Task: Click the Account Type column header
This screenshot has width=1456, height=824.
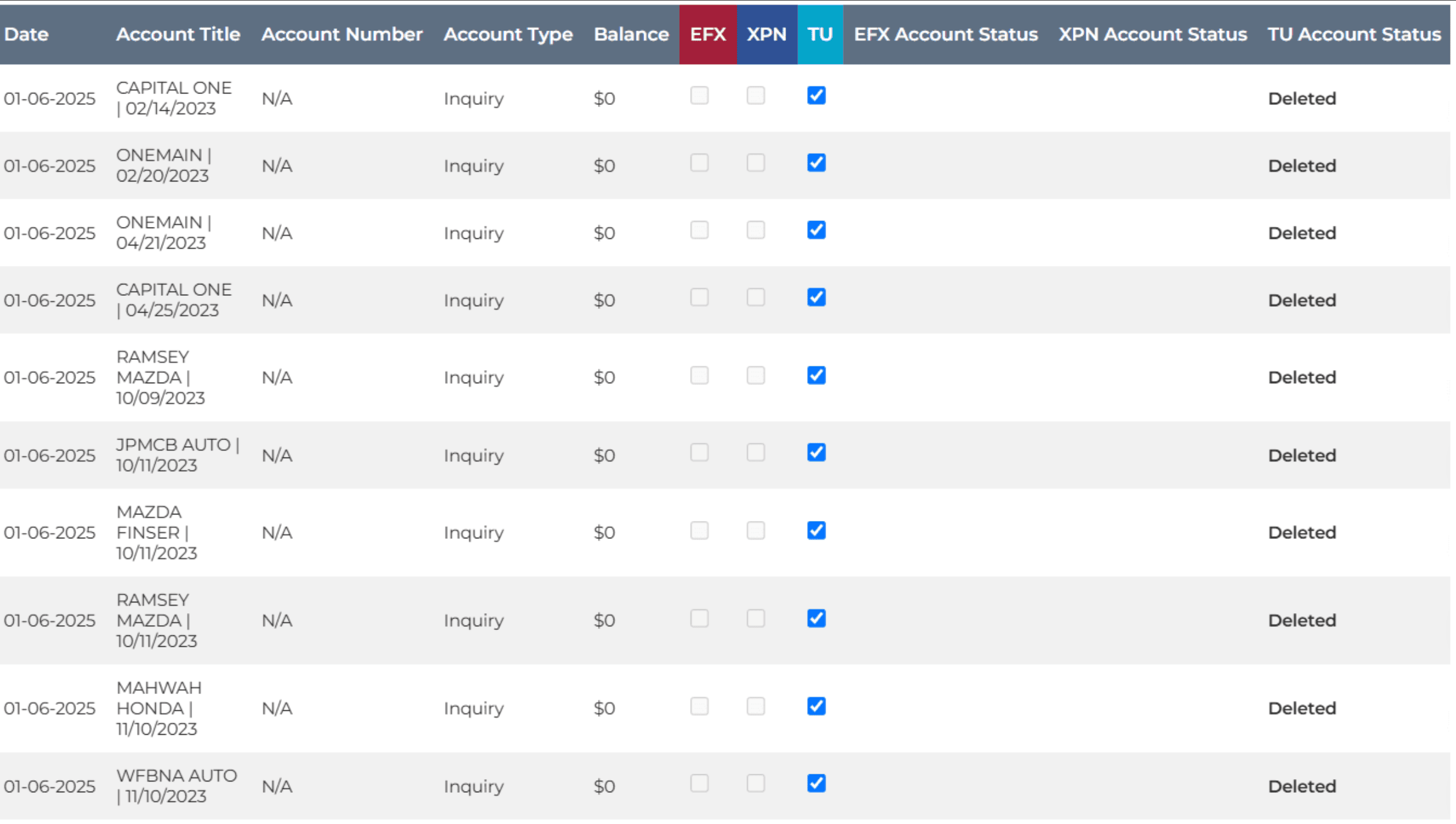Action: coord(508,35)
